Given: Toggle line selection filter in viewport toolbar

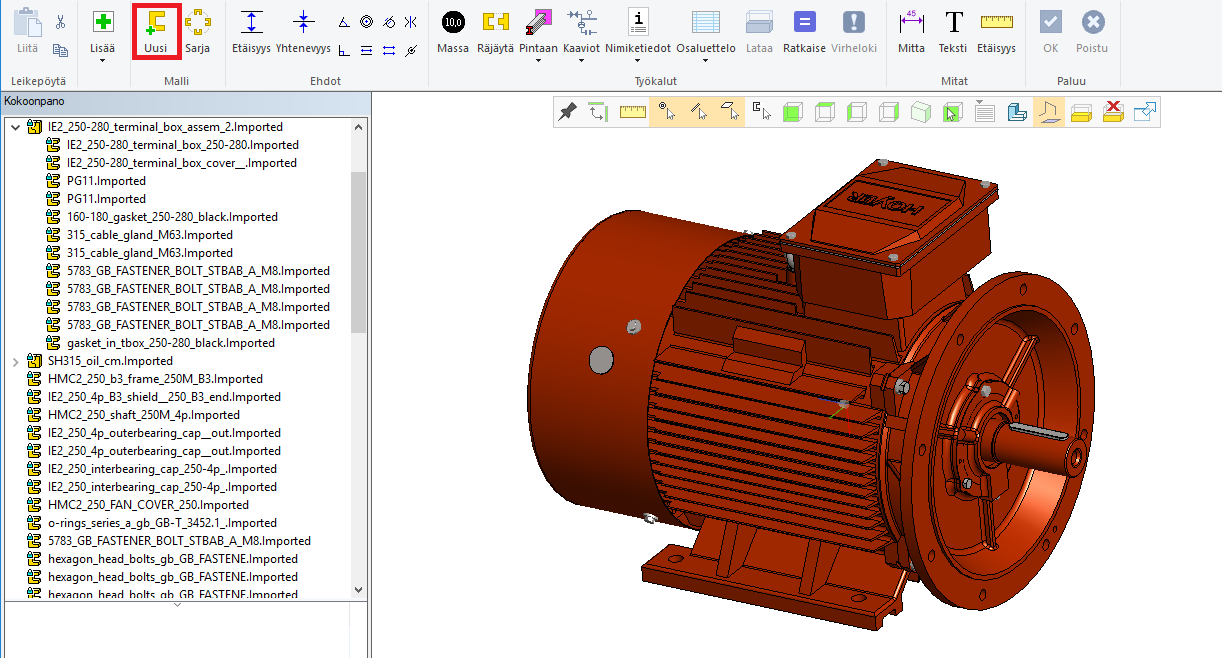Looking at the screenshot, I should coord(699,112).
